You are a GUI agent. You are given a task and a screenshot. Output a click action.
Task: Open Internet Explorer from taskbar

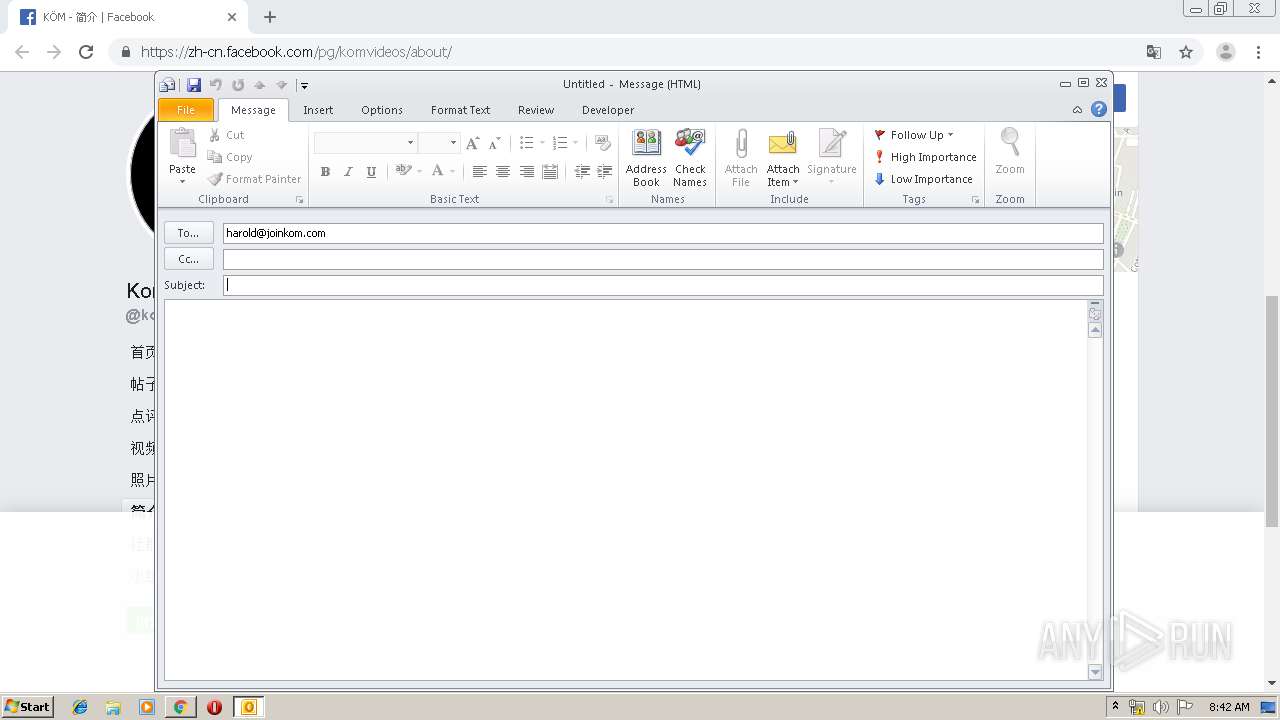click(80, 707)
